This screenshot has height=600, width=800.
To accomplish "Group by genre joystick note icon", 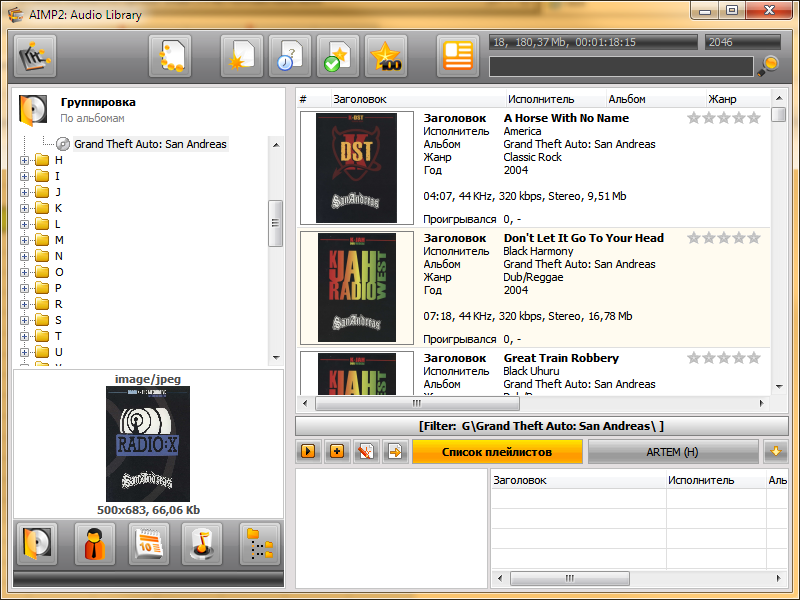I will [202, 543].
